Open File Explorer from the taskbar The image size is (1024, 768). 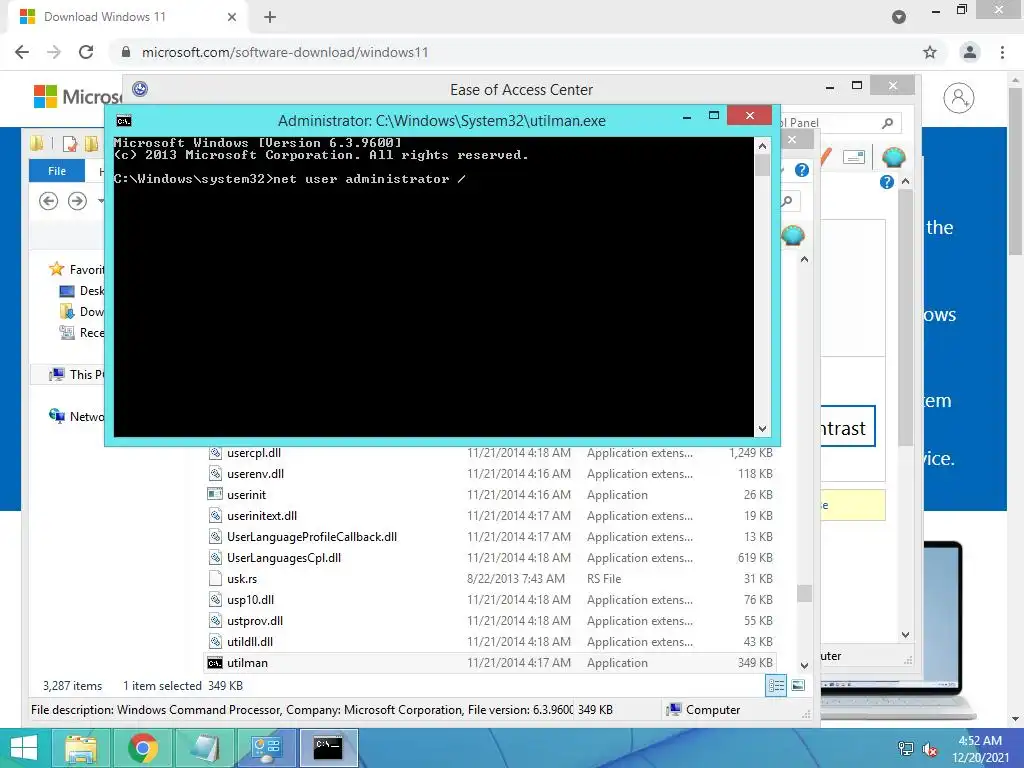(81, 748)
